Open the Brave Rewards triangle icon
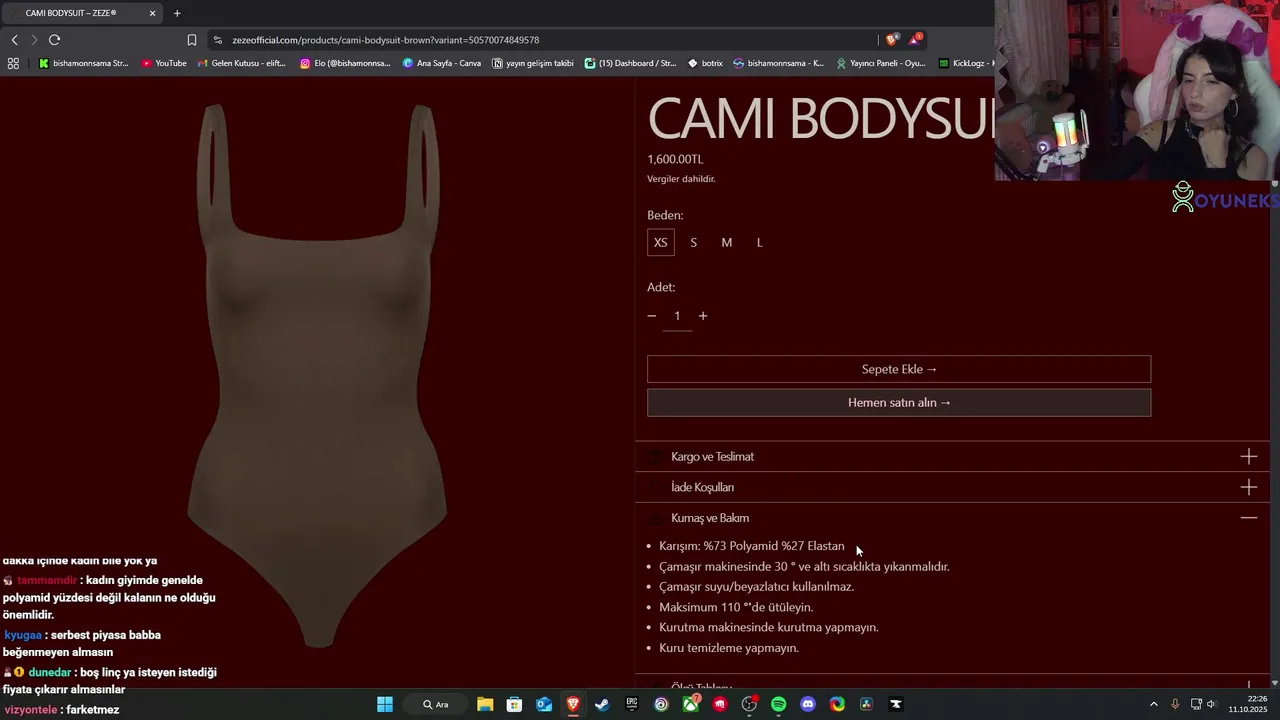 point(915,40)
